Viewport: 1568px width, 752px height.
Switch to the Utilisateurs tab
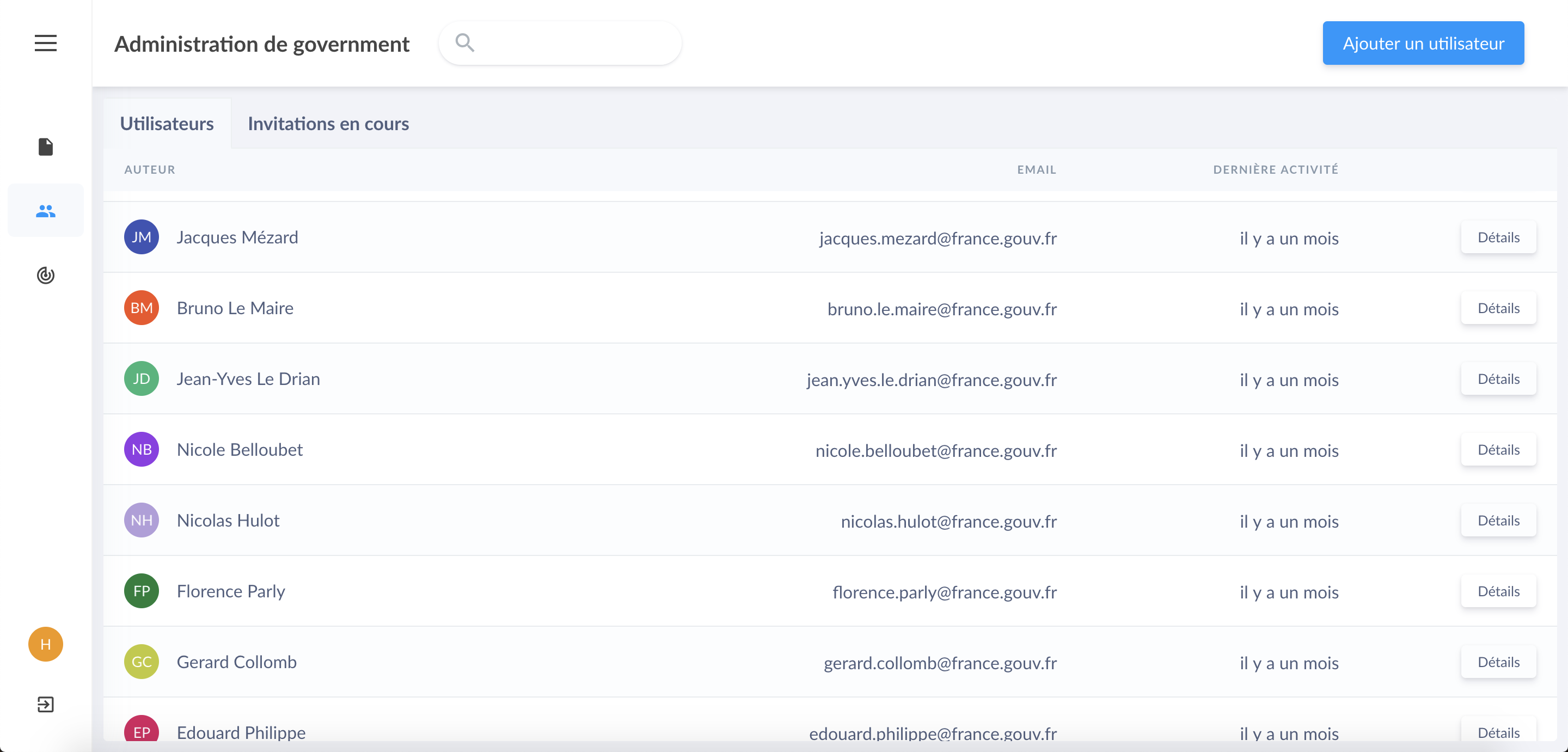coord(167,124)
